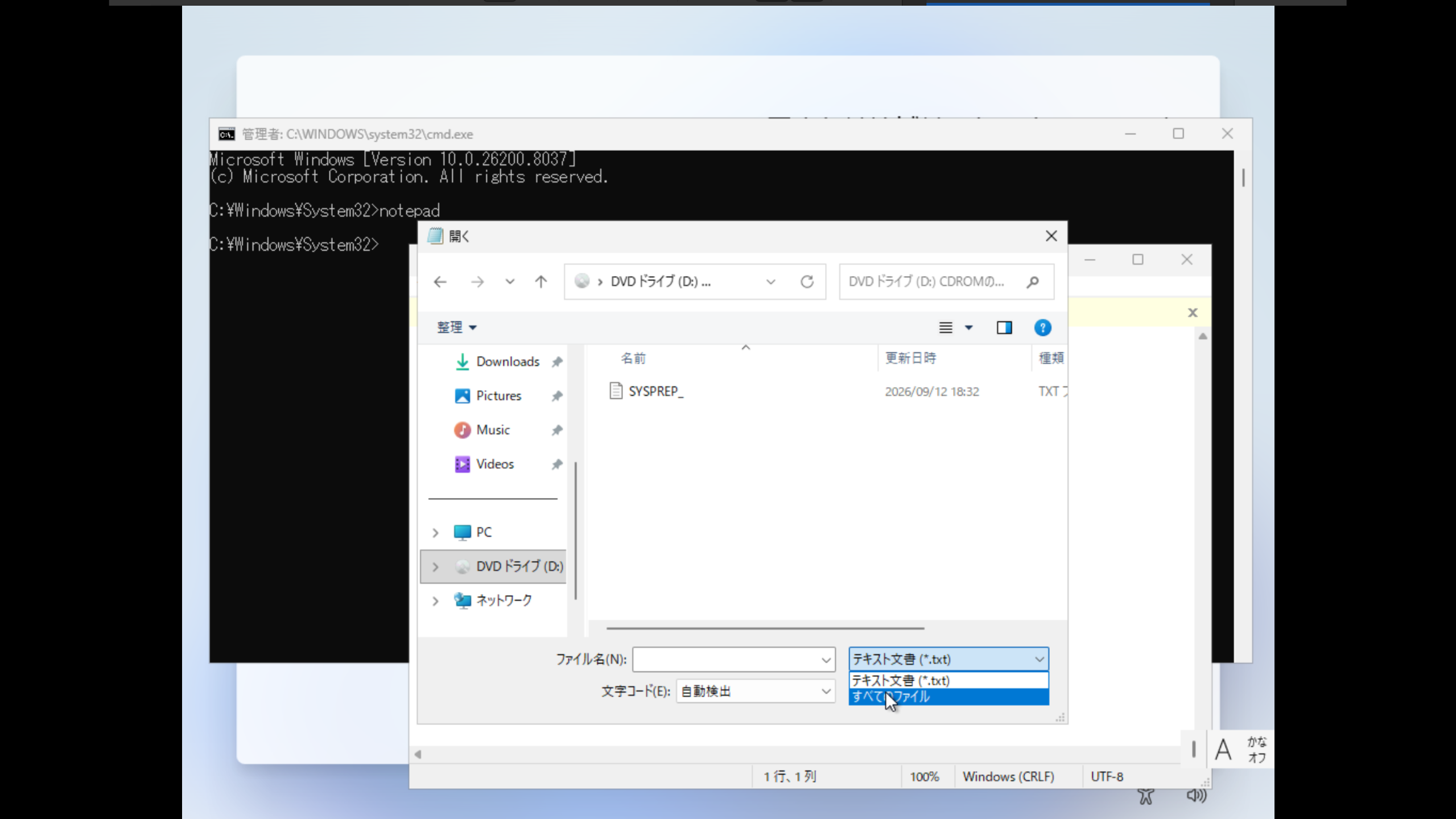Expand the PC tree node
Image resolution: width=1456 pixels, height=819 pixels.
[x=435, y=532]
